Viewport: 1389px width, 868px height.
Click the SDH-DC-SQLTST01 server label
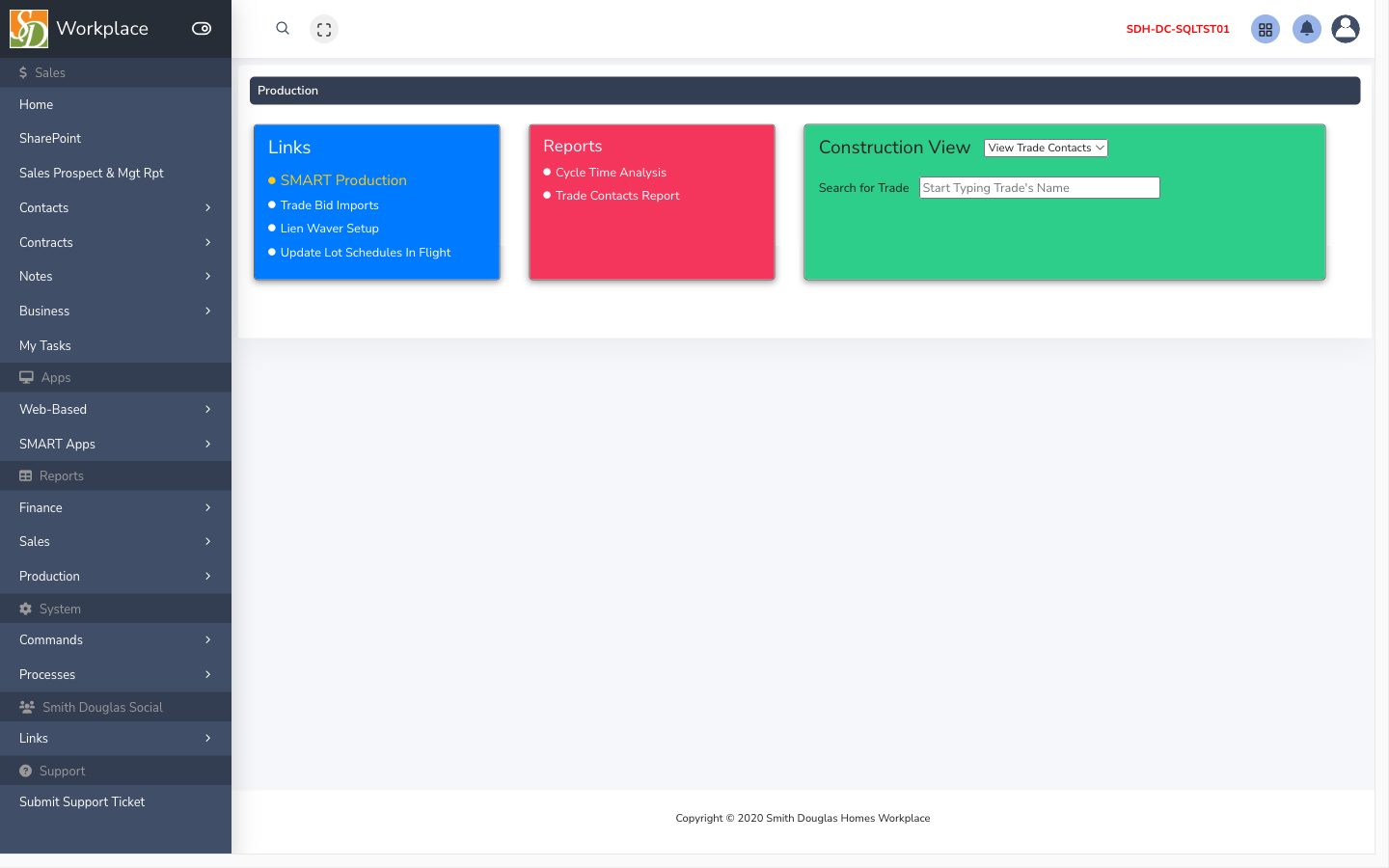click(x=1178, y=29)
